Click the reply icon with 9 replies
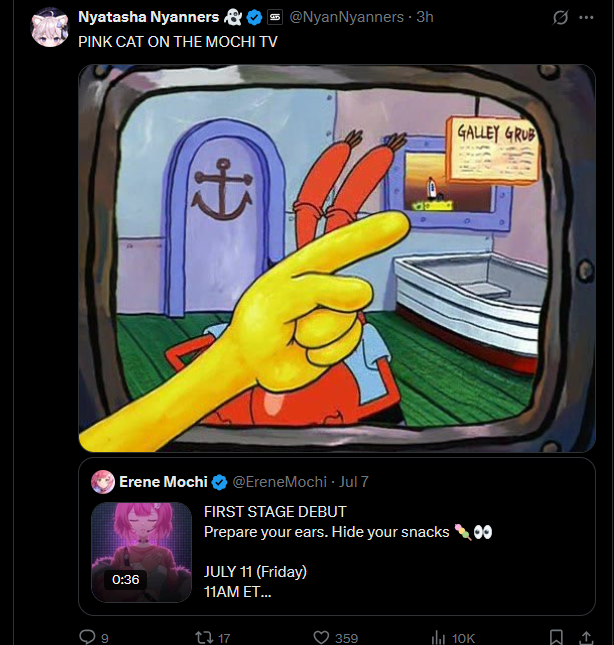The width and height of the screenshot is (614, 645). pos(87,637)
